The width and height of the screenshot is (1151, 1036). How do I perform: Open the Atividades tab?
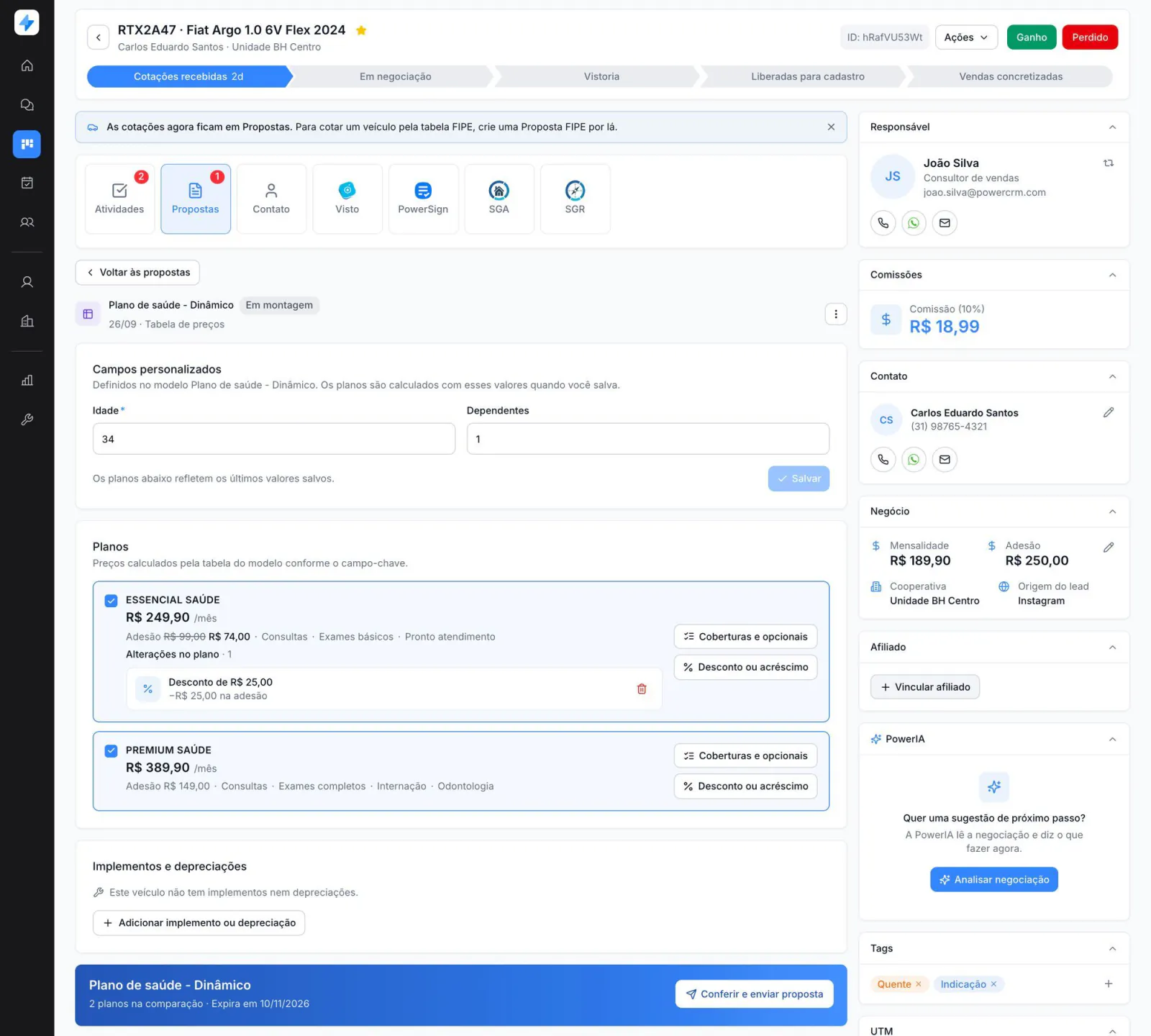(119, 199)
